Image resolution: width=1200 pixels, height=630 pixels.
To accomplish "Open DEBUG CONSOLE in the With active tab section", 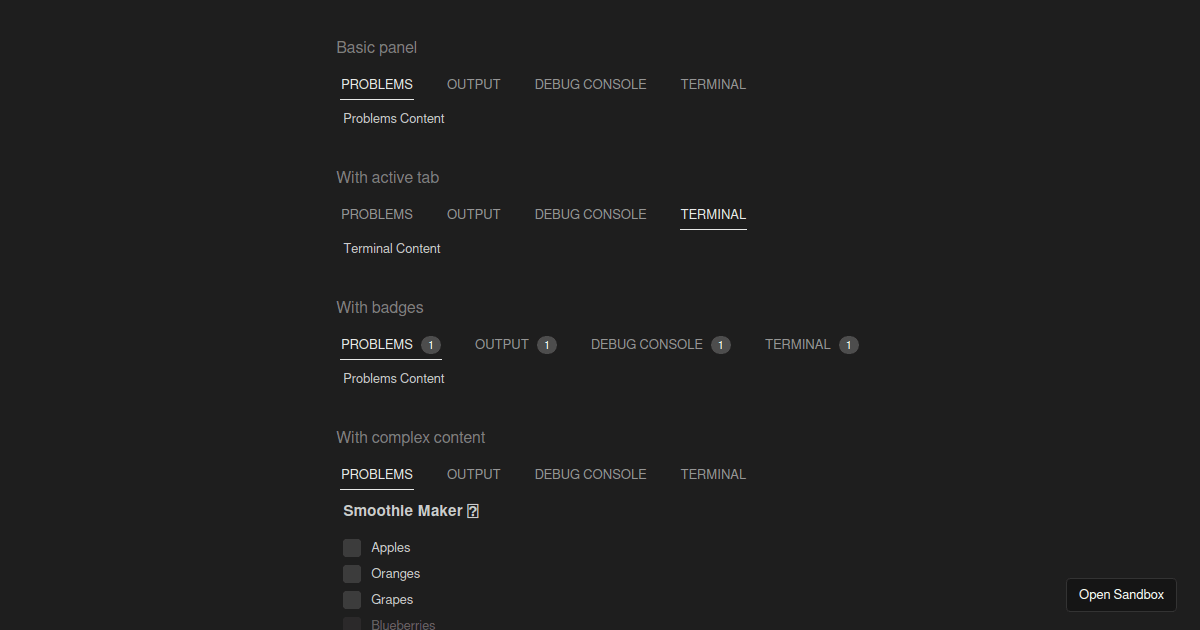I will pos(590,214).
